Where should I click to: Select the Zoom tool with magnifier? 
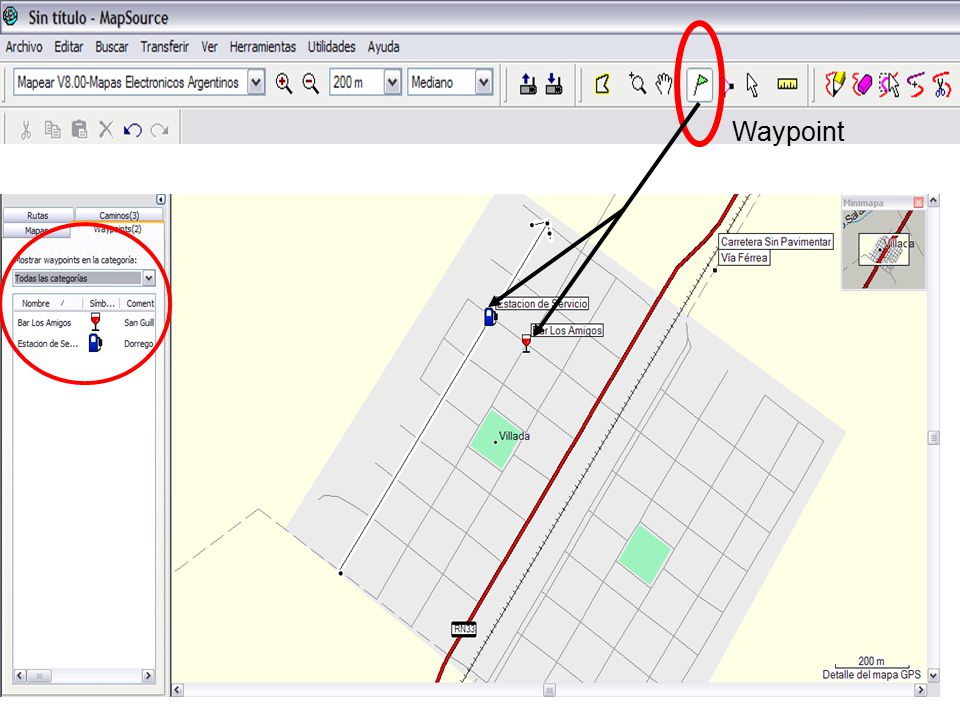click(637, 83)
